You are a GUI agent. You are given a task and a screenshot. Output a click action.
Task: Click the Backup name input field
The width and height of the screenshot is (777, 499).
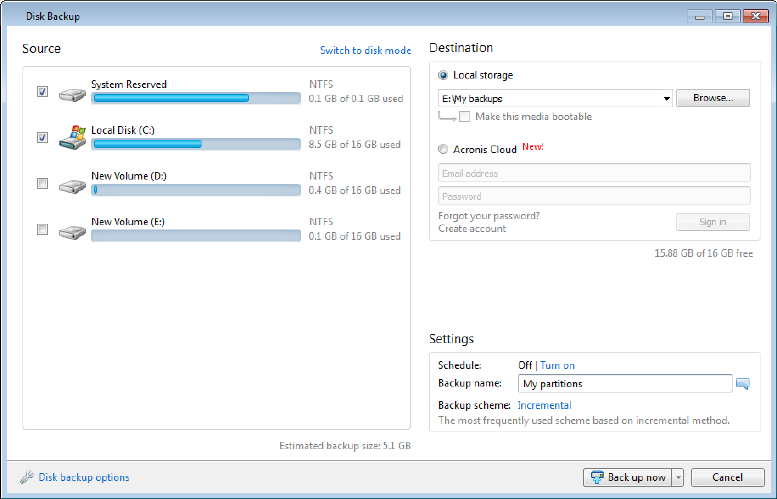tap(626, 383)
